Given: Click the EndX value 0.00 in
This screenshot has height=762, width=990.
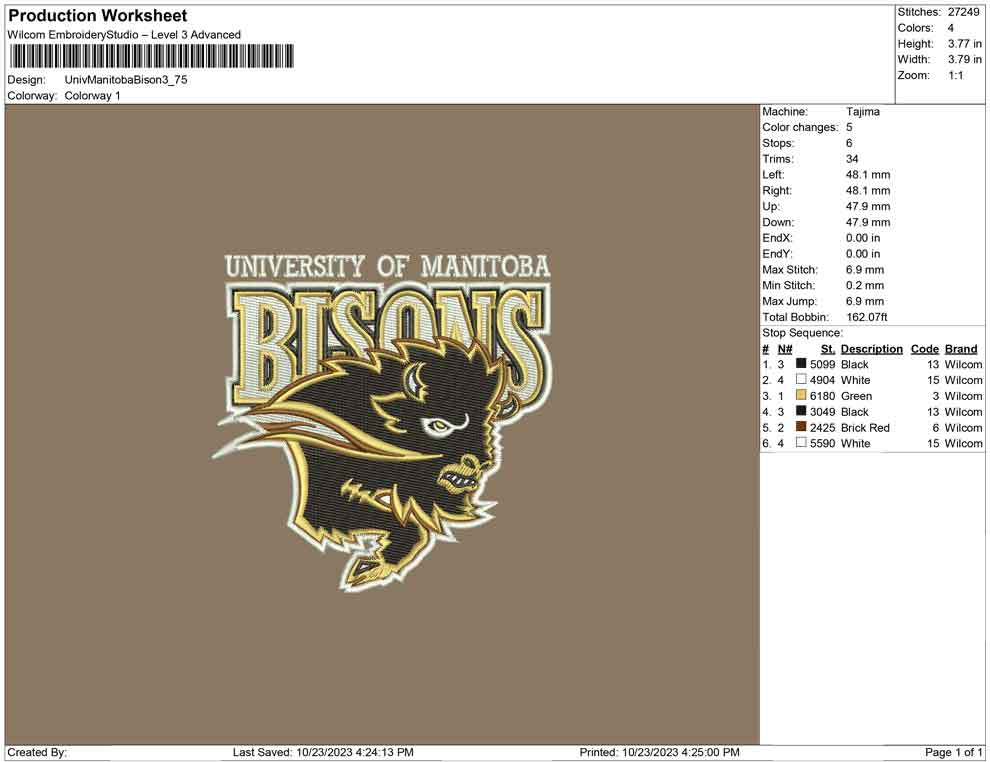Looking at the screenshot, I should click(x=862, y=238).
